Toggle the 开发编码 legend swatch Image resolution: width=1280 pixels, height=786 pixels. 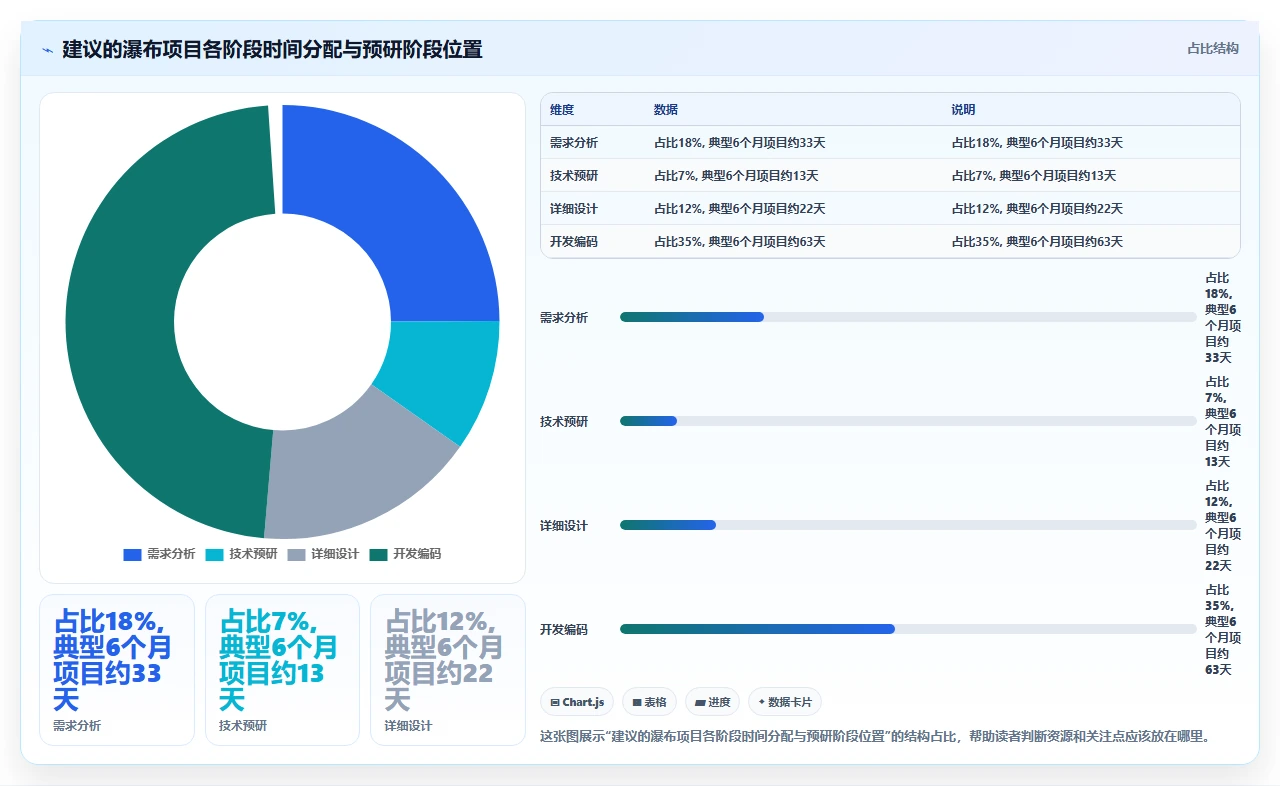[378, 554]
